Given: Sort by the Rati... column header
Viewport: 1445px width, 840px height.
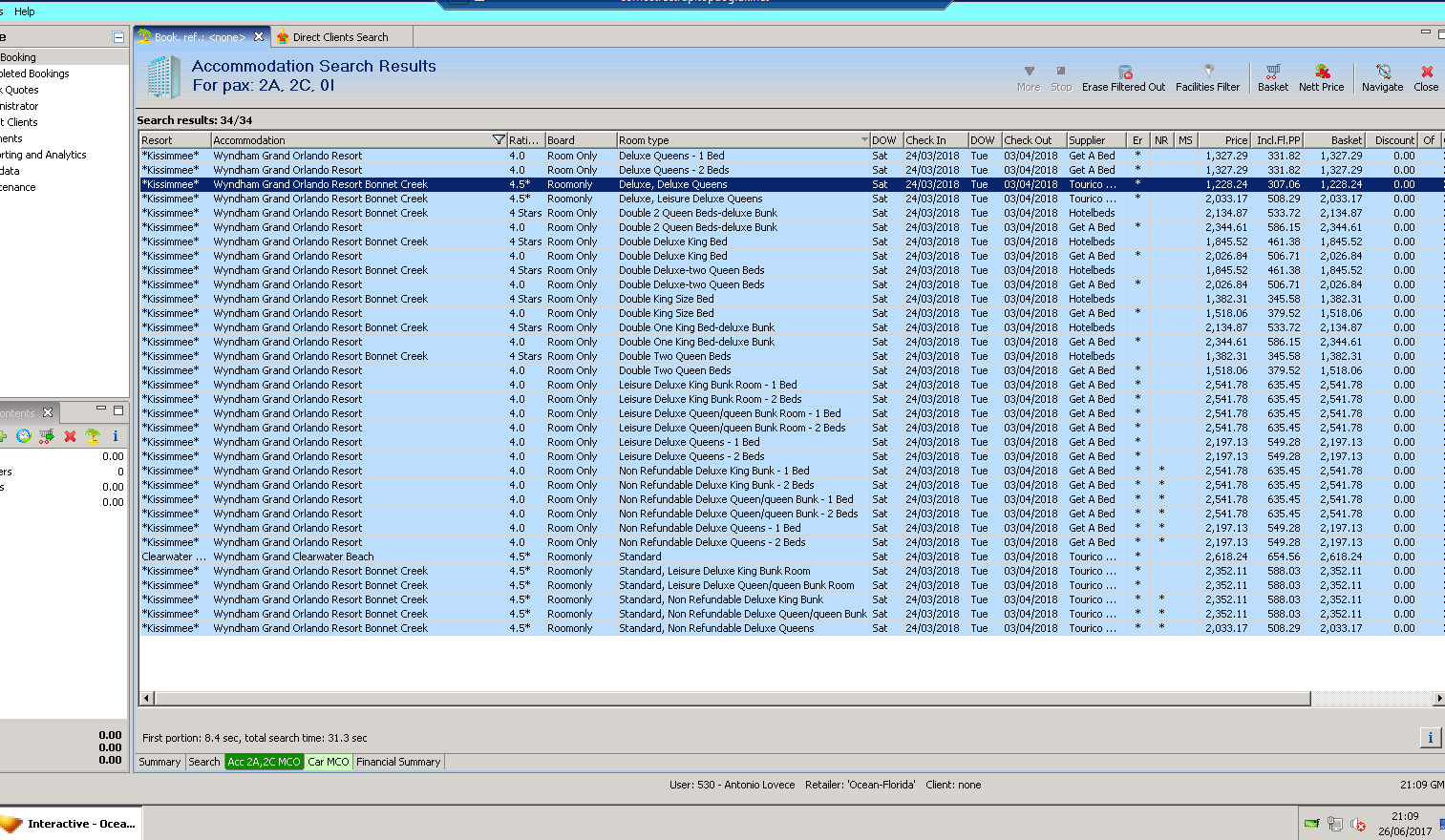Looking at the screenshot, I should [x=525, y=140].
